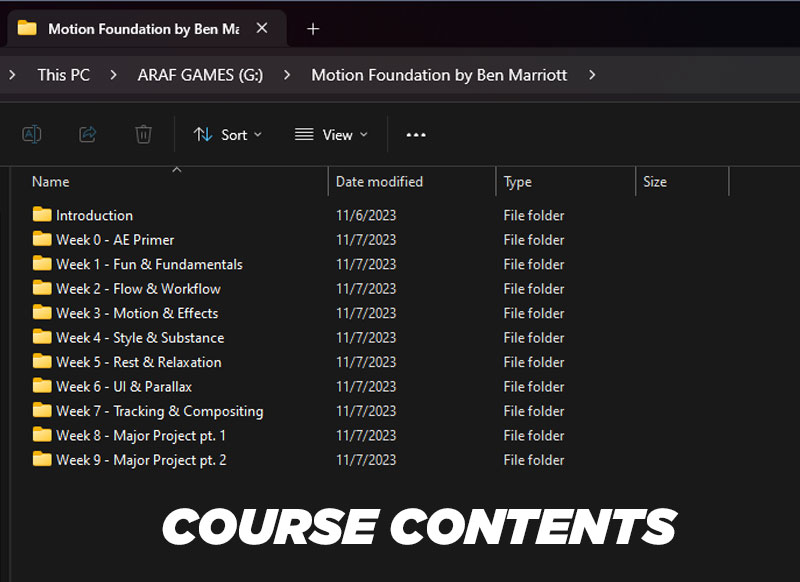Open the See more ellipsis menu
The width and height of the screenshot is (800, 582).
coord(416,134)
